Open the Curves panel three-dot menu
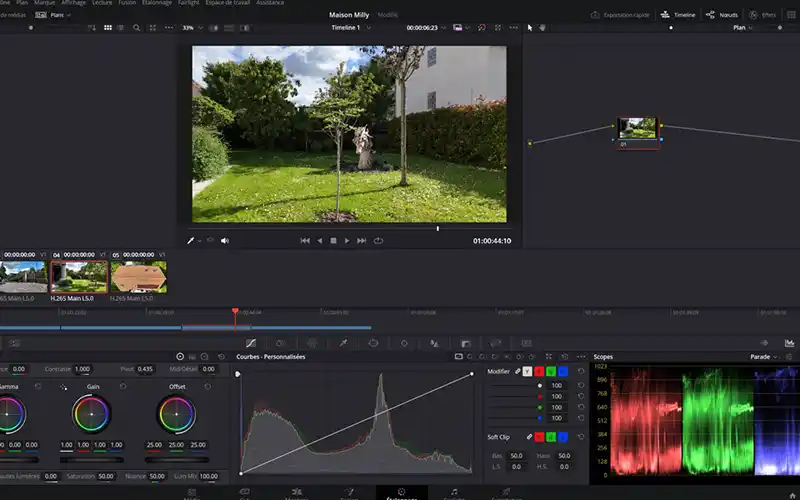Screen dimensions: 800x500 click(581, 357)
